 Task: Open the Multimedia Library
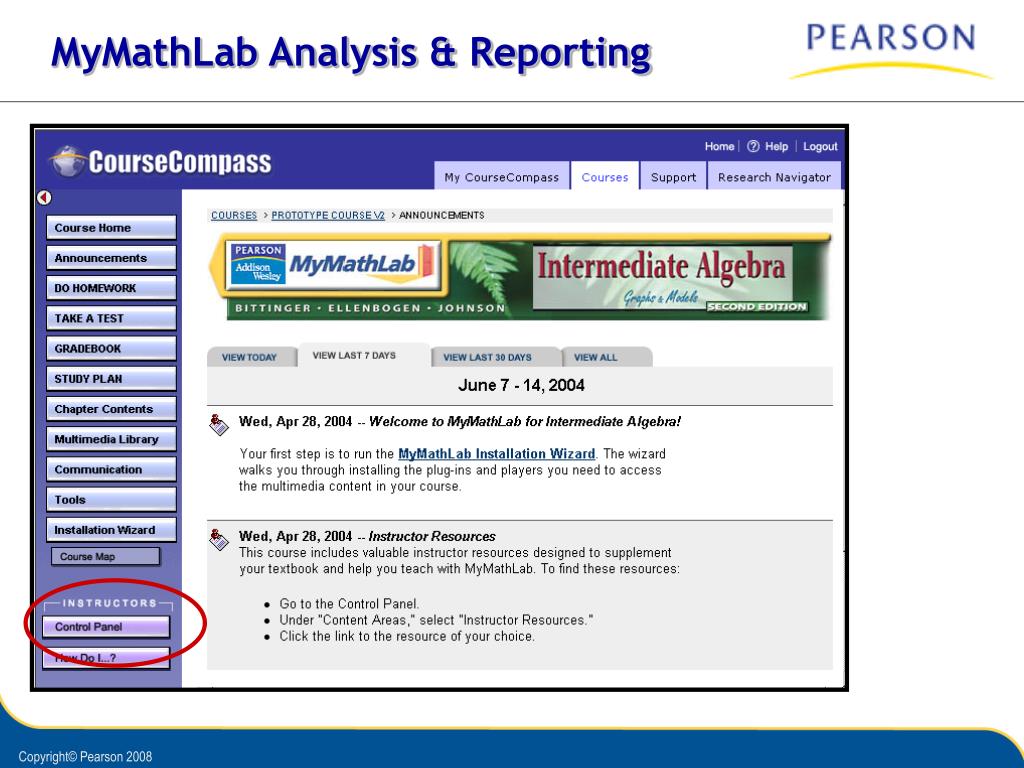pyautogui.click(x=111, y=440)
